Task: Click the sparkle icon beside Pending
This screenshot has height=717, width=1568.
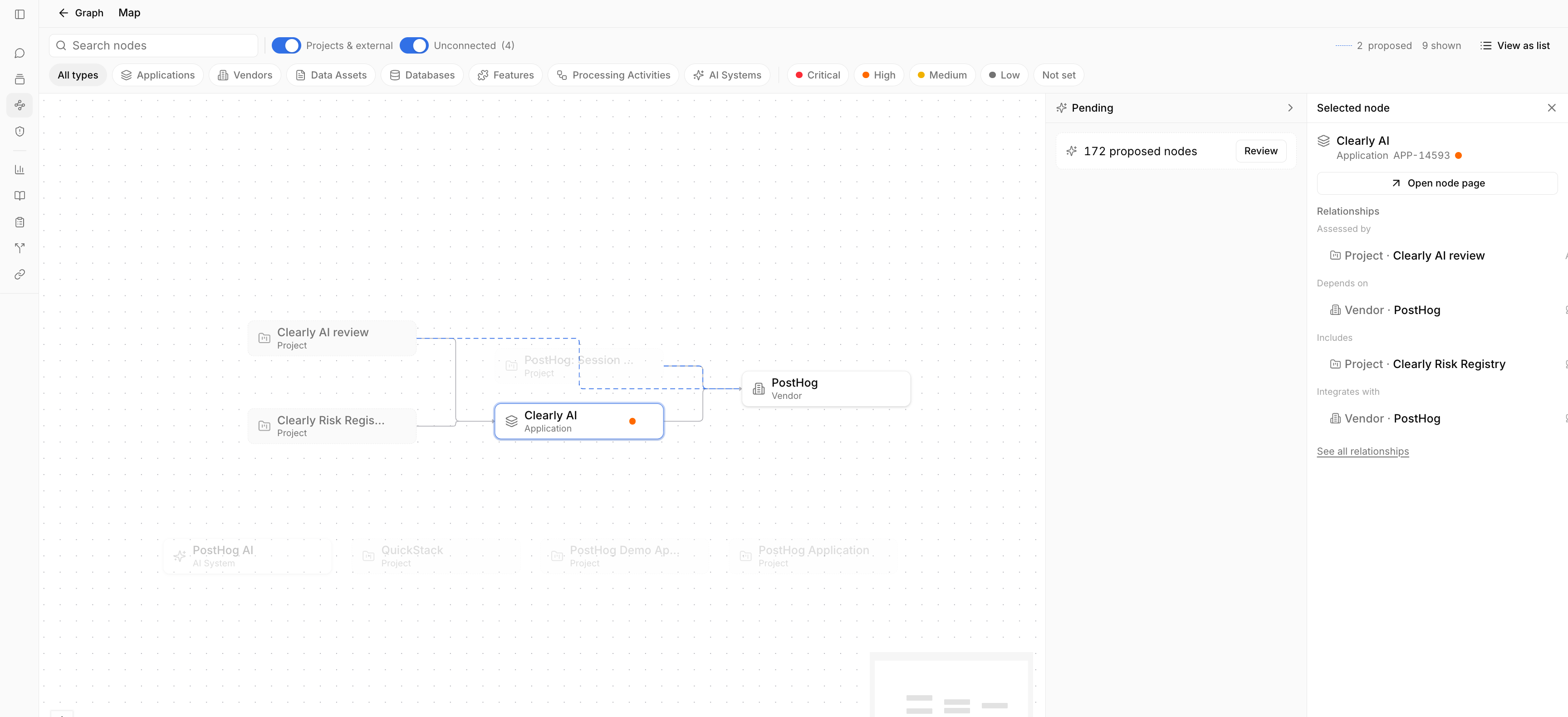Action: (x=1062, y=108)
